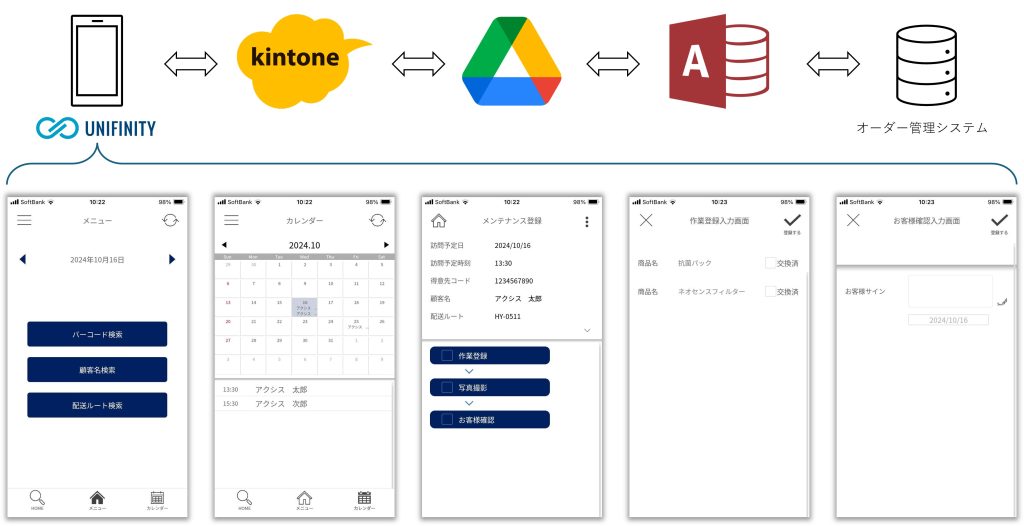This screenshot has width=1024, height=526.
Task: Click the 訪問予定日 value 2024/10/16
Action: [513, 246]
